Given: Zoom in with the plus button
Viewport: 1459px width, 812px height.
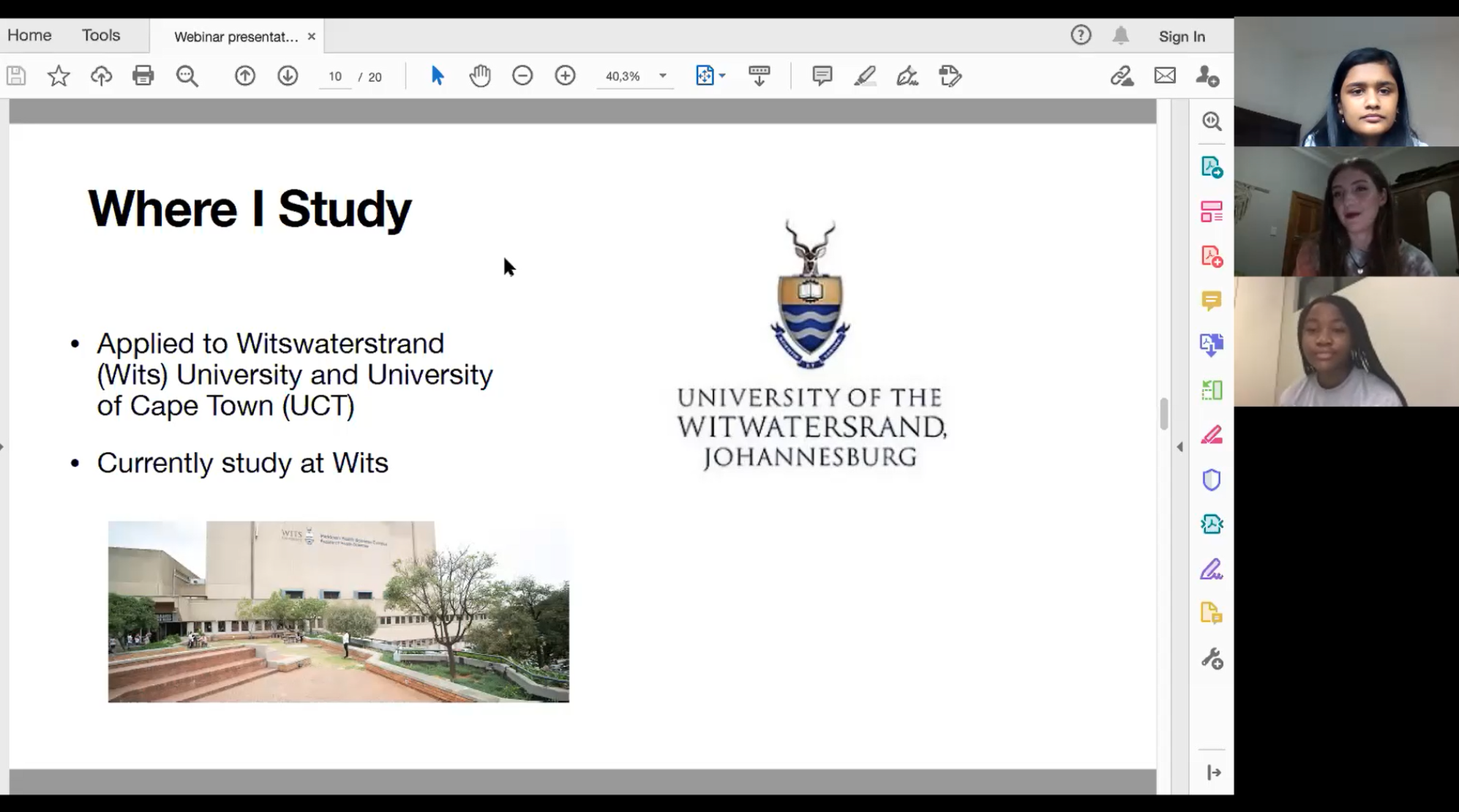Looking at the screenshot, I should pos(565,76).
